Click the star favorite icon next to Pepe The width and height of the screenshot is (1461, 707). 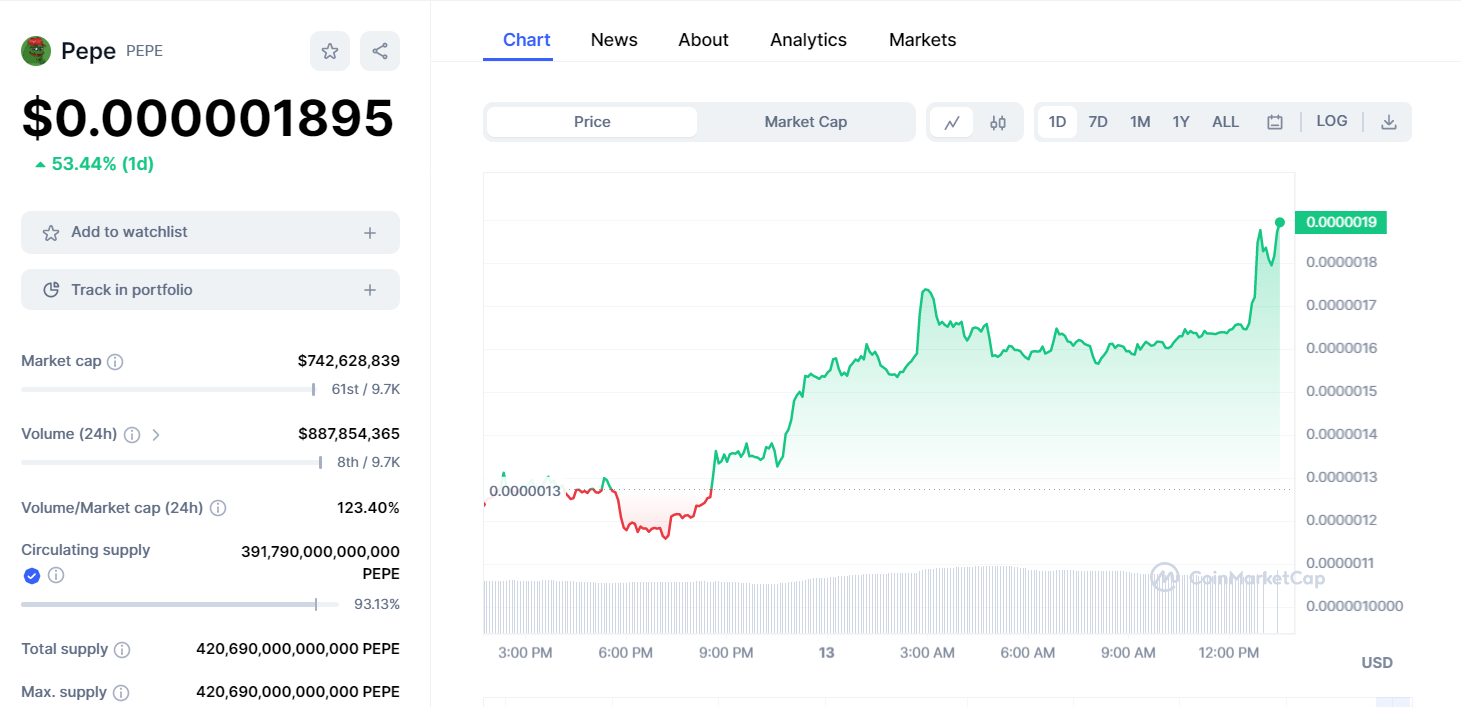click(x=330, y=51)
